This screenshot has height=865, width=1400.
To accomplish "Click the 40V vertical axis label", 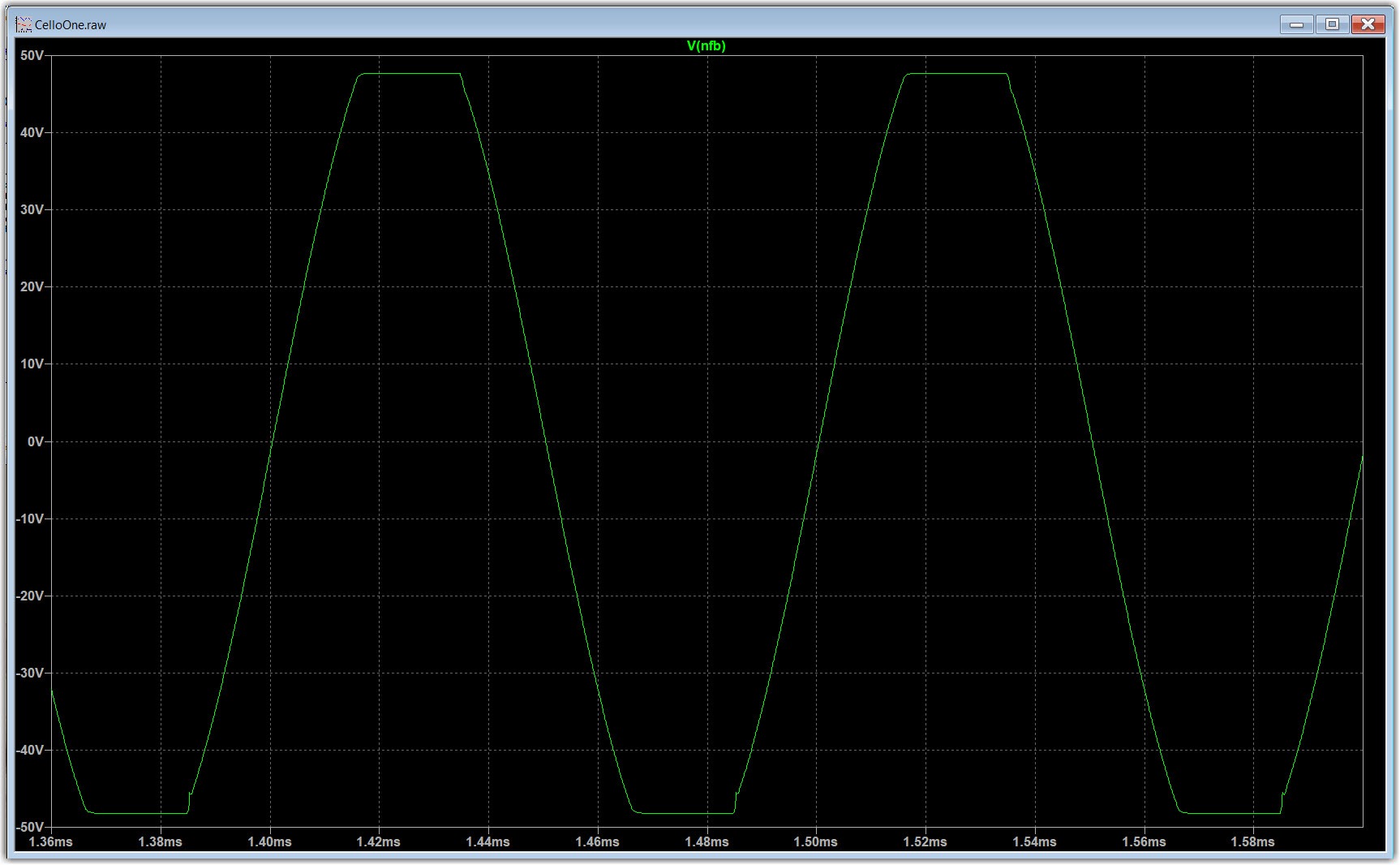I will (32, 132).
